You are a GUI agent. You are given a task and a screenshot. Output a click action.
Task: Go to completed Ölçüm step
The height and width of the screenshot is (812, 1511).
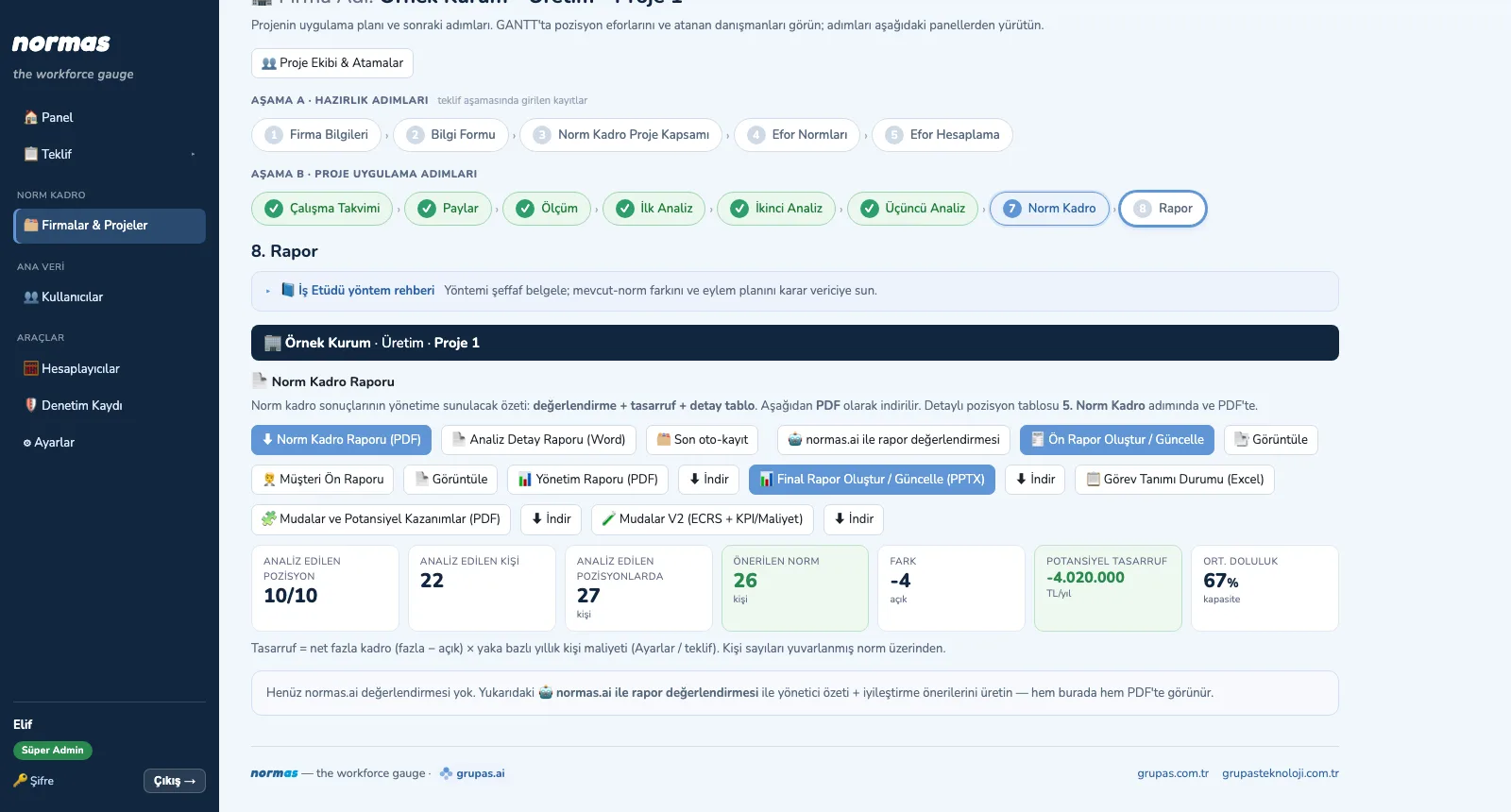point(547,209)
